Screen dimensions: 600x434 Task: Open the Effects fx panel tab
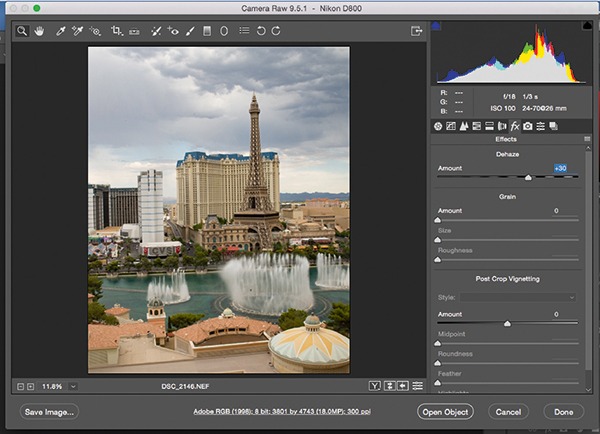pos(515,126)
